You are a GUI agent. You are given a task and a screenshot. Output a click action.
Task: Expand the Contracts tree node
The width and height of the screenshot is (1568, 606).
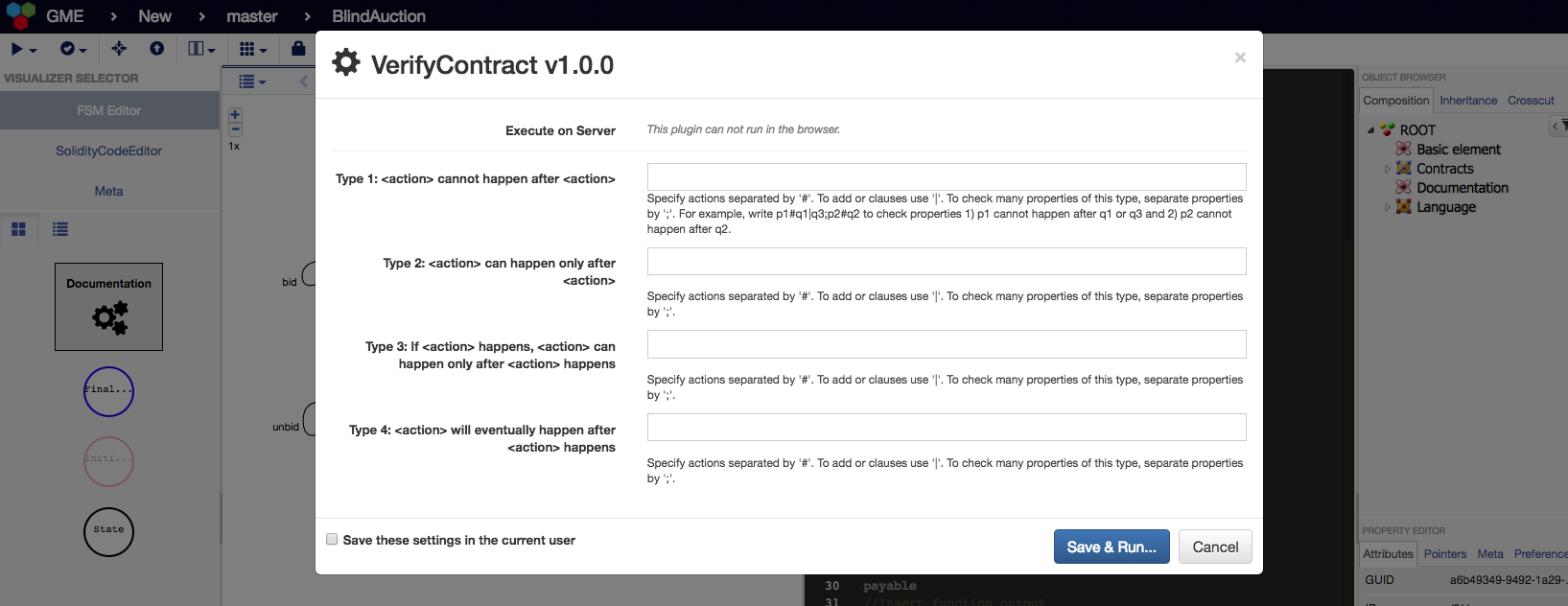[x=1387, y=169]
